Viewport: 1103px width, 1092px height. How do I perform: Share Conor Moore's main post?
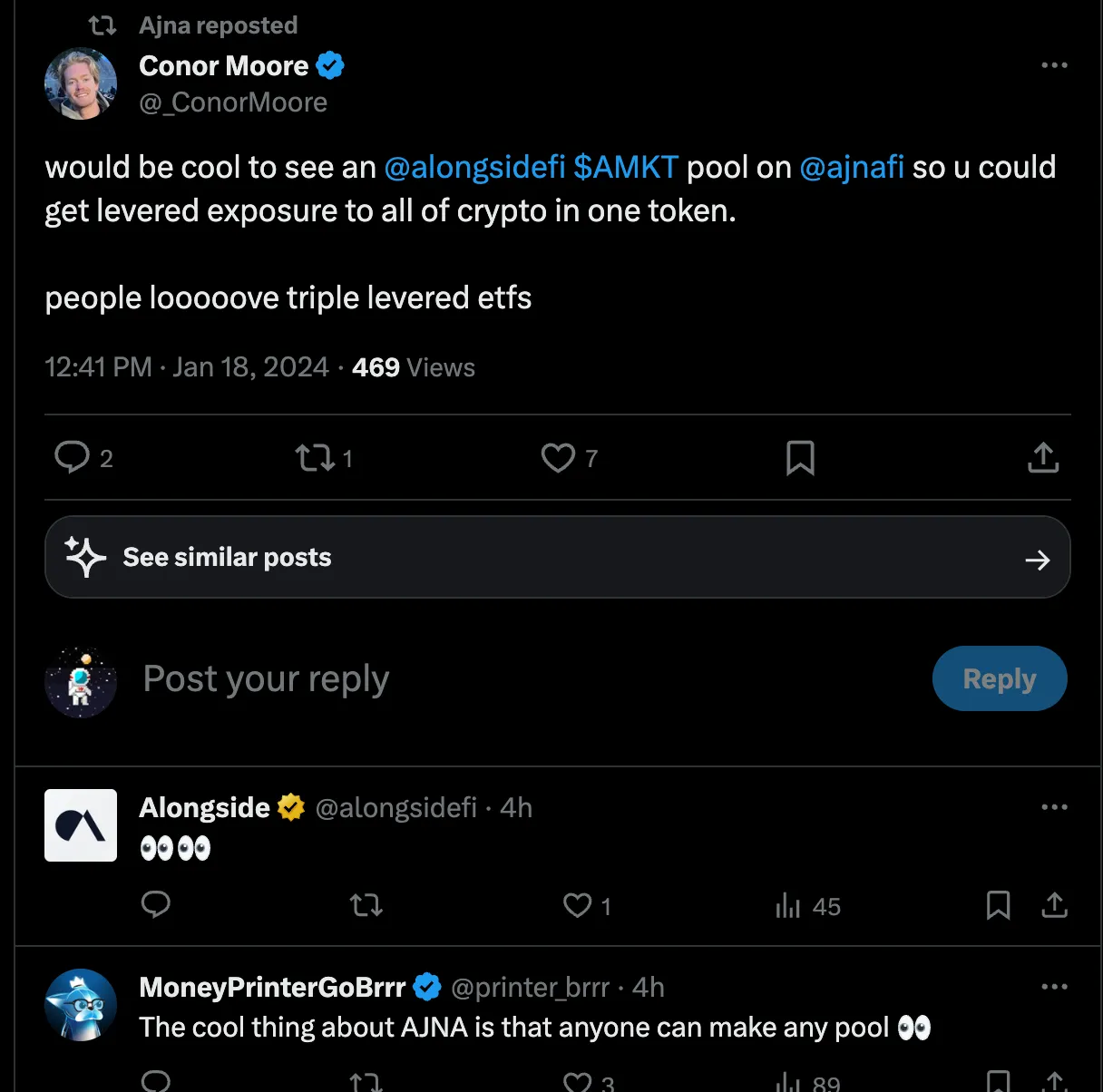[1043, 458]
